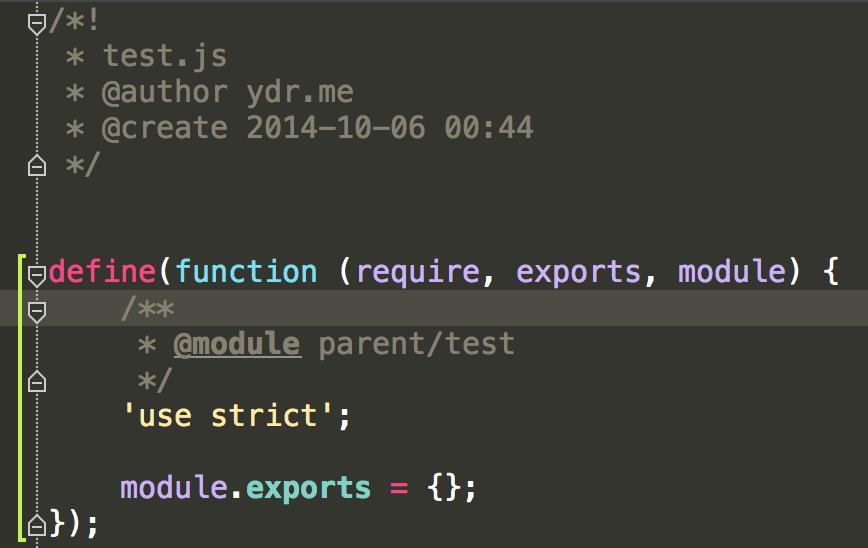Click the exports property in module.exports
Viewport: 868px width, 548px height.
coord(308,488)
